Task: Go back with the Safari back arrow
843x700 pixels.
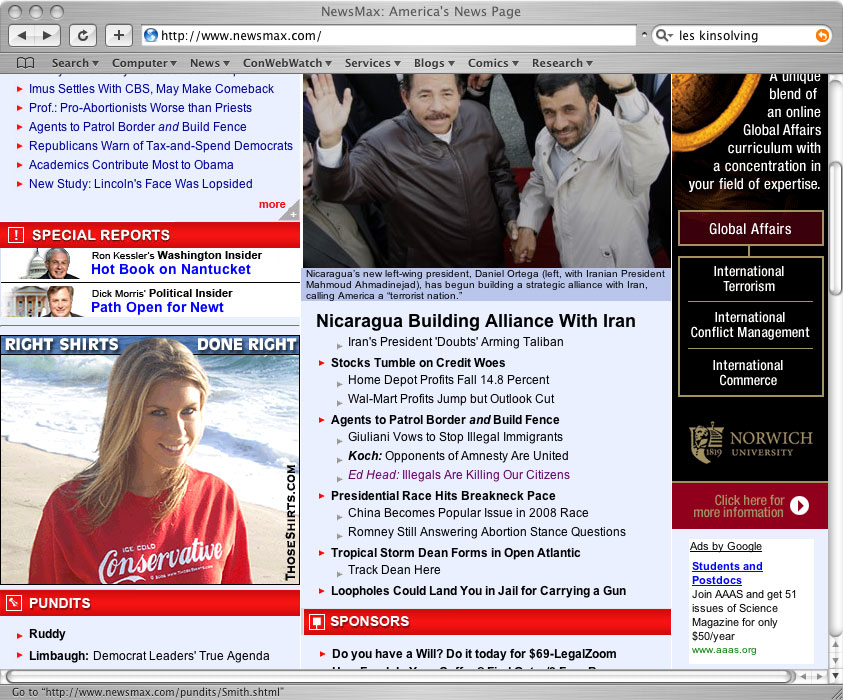Action: 22,35
